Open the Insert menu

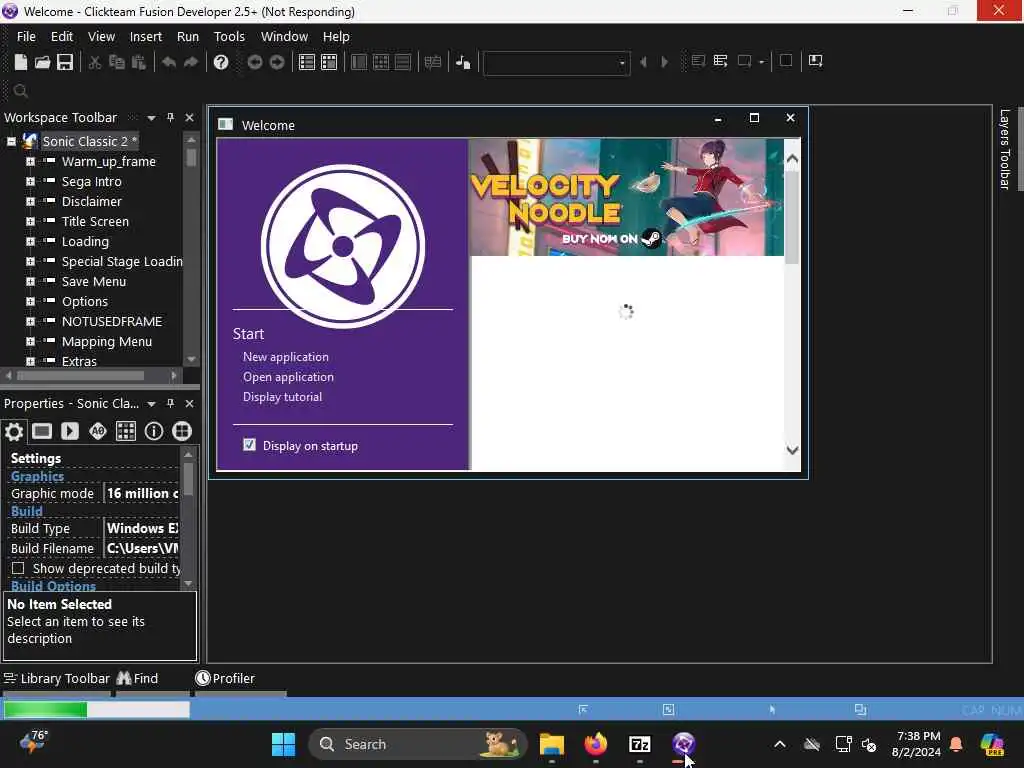point(146,37)
